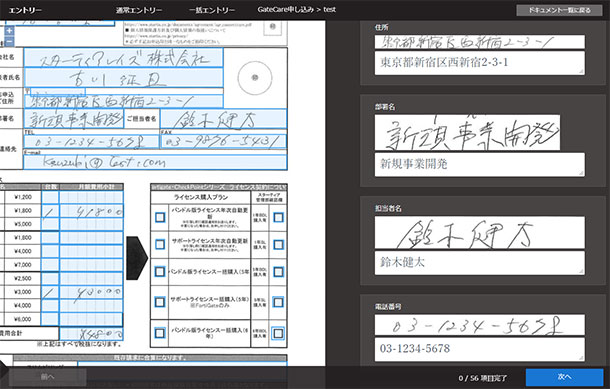This screenshot has width=610, height=389.
Task: Select handwritten phone image in 電話番号 panel
Action: (x=480, y=325)
